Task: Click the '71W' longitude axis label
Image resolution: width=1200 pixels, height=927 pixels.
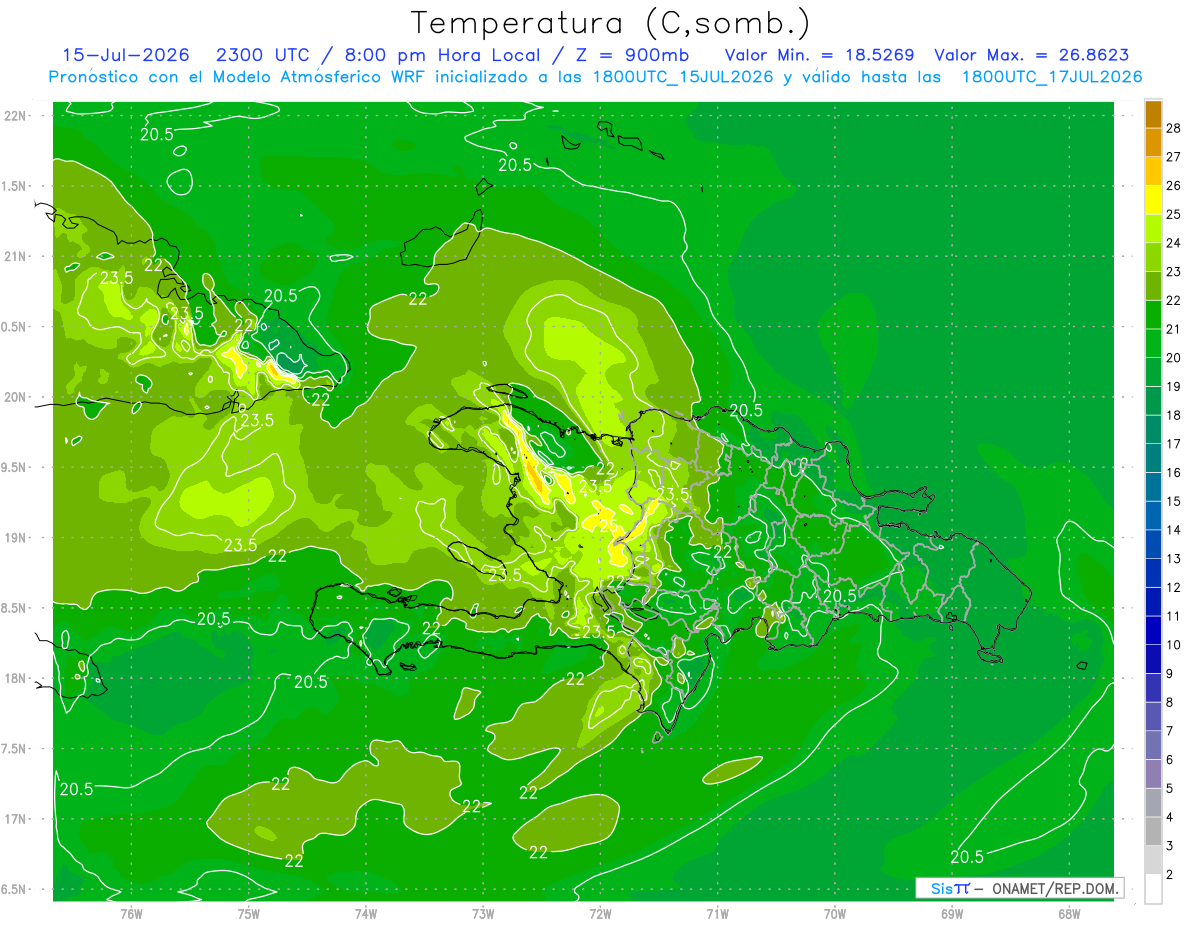Action: (x=717, y=913)
